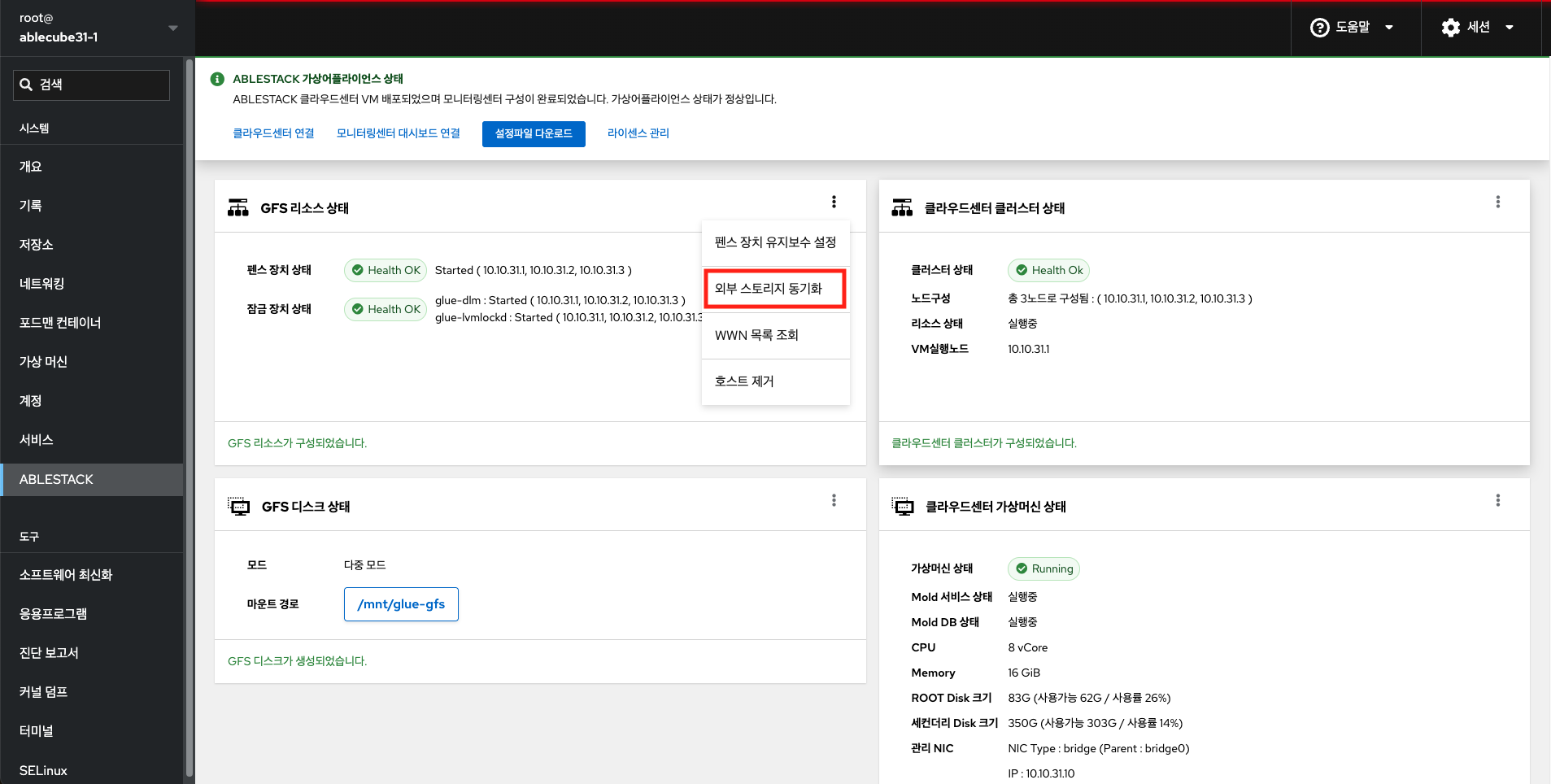The width and height of the screenshot is (1551, 784).
Task: Expand the 도움말 dropdown arrow
Action: [x=1389, y=28]
